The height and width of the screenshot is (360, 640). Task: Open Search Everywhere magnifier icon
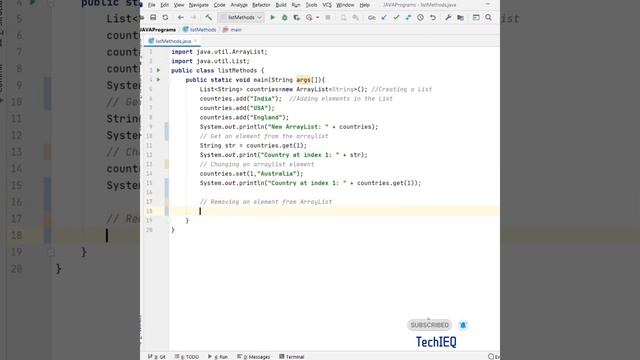pos(489,18)
